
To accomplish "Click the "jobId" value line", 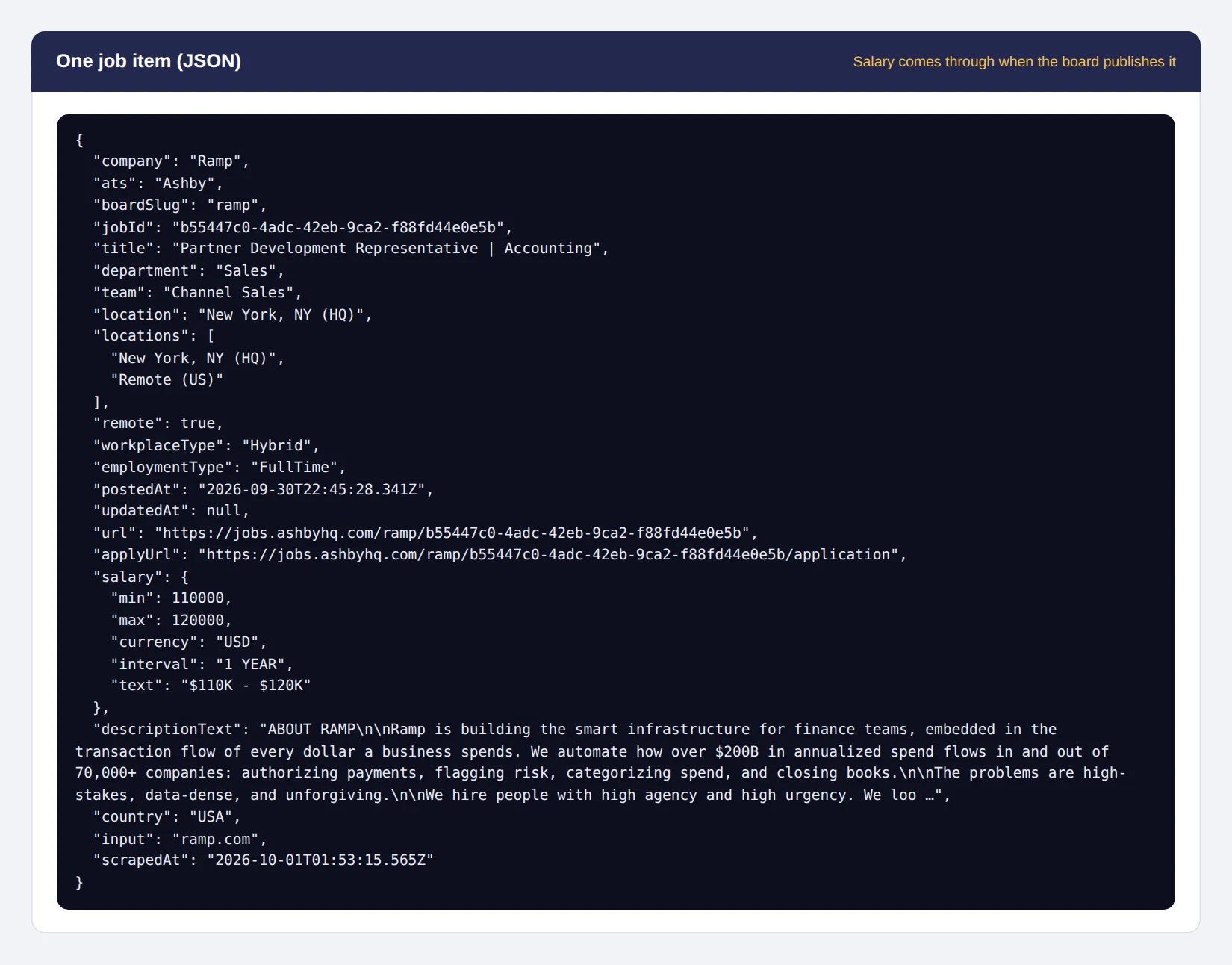I will pyautogui.click(x=302, y=227).
